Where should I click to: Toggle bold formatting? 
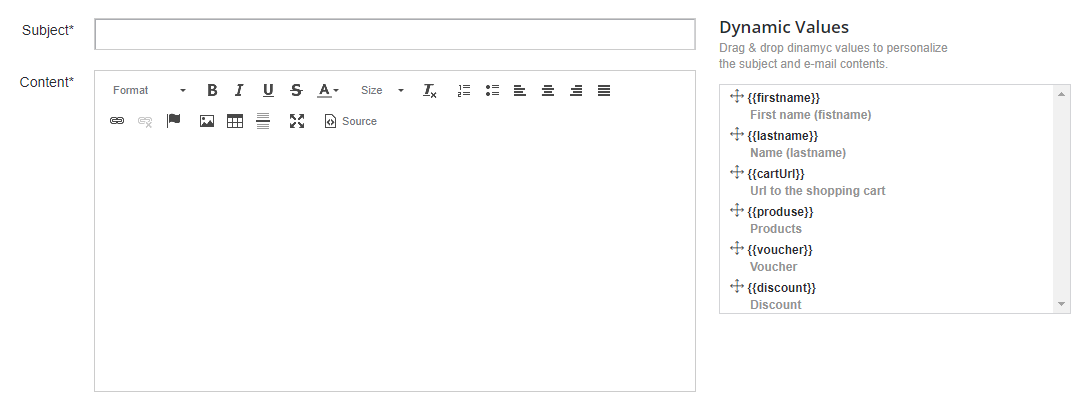[x=212, y=90]
